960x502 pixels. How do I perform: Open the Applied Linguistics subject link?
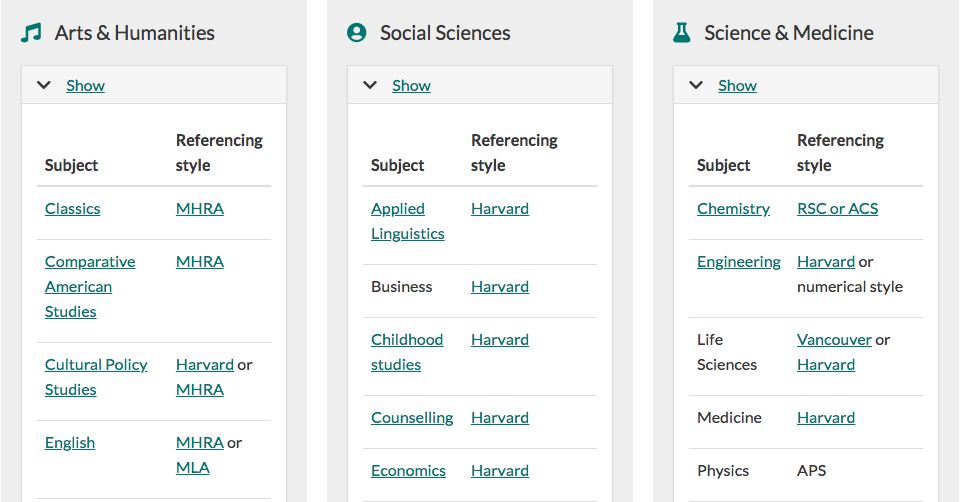(x=408, y=221)
